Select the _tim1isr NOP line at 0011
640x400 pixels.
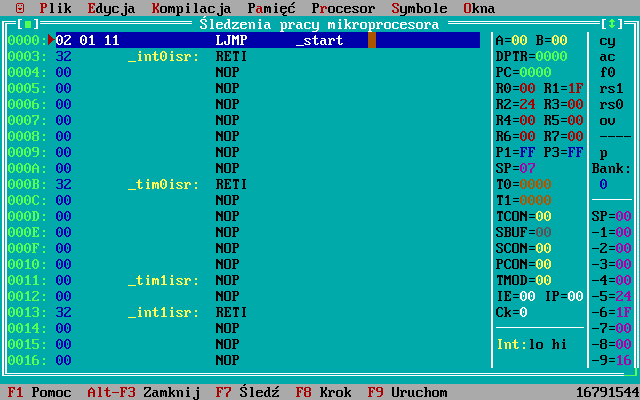coord(244,280)
